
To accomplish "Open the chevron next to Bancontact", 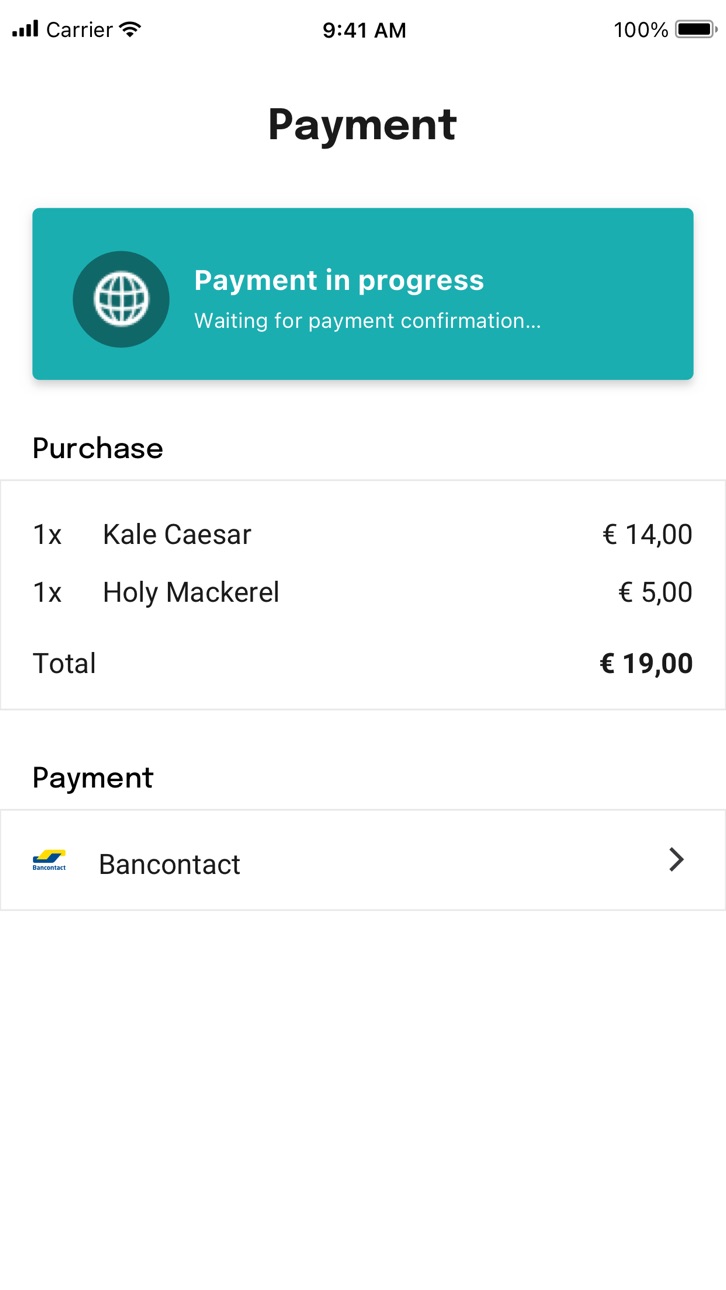I will click(x=677, y=860).
